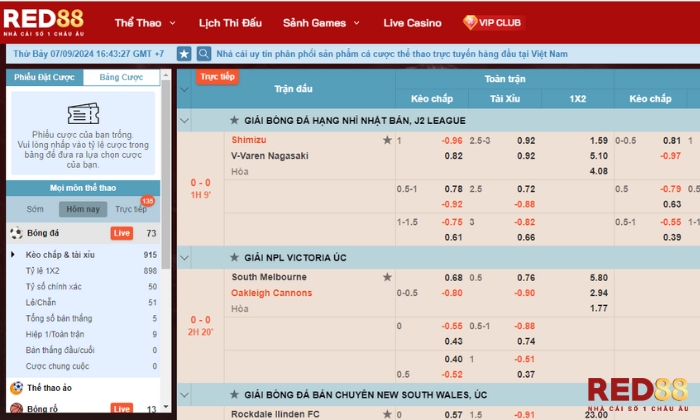Pick V-Varen Nagasaki 1X2 odds 5.10

[599, 156]
